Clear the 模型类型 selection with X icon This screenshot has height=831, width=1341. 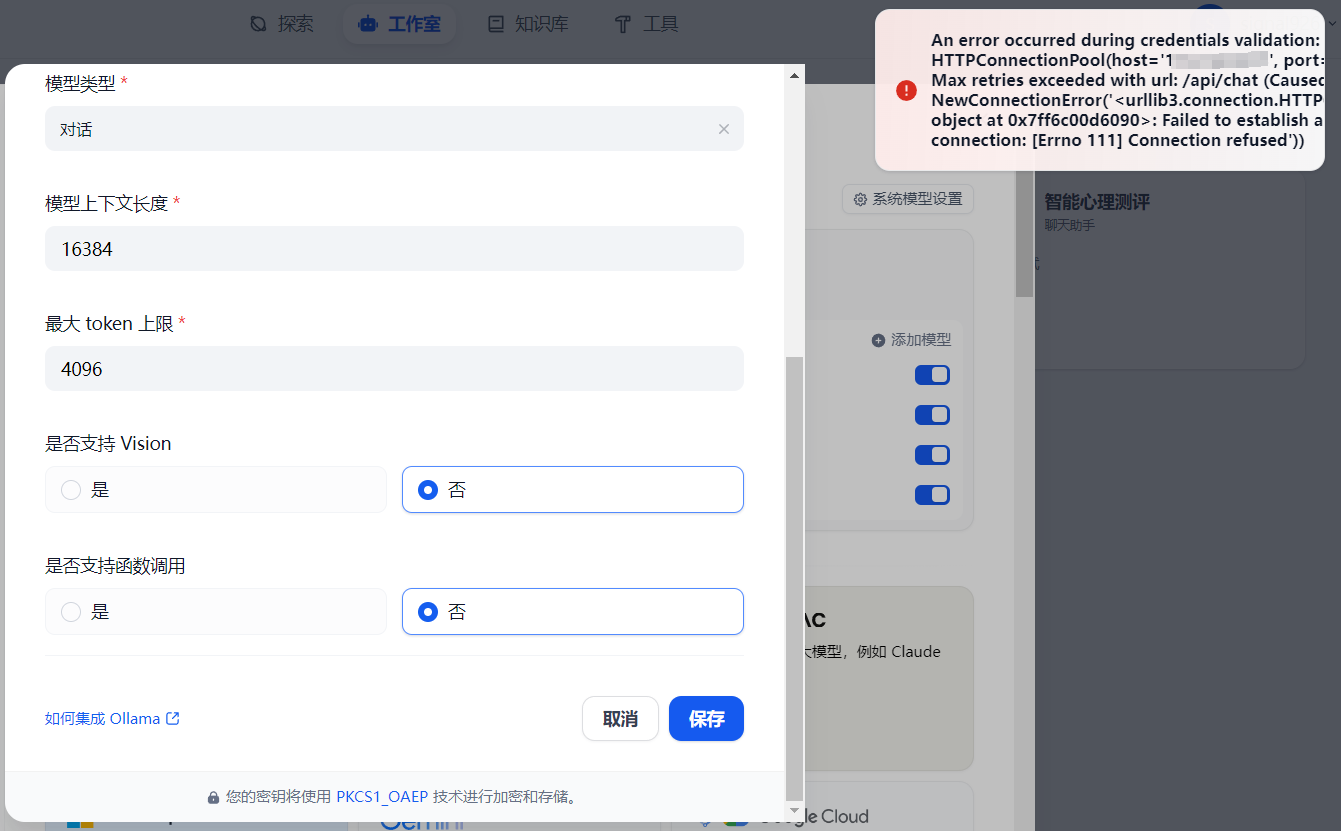pos(724,129)
